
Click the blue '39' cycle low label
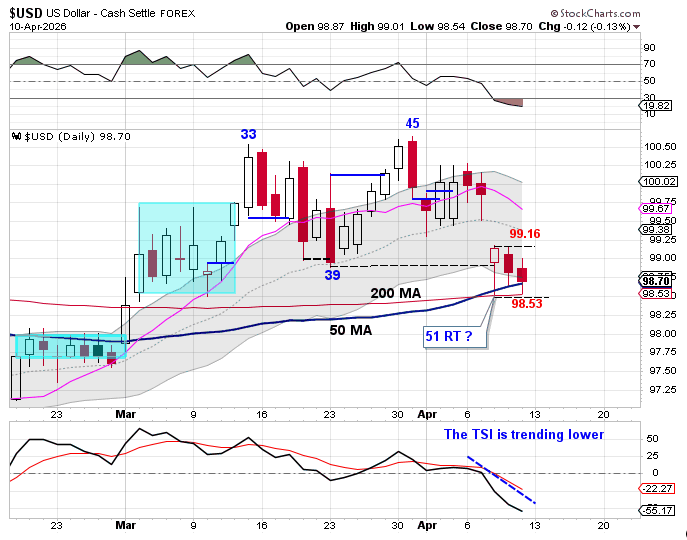pos(331,274)
